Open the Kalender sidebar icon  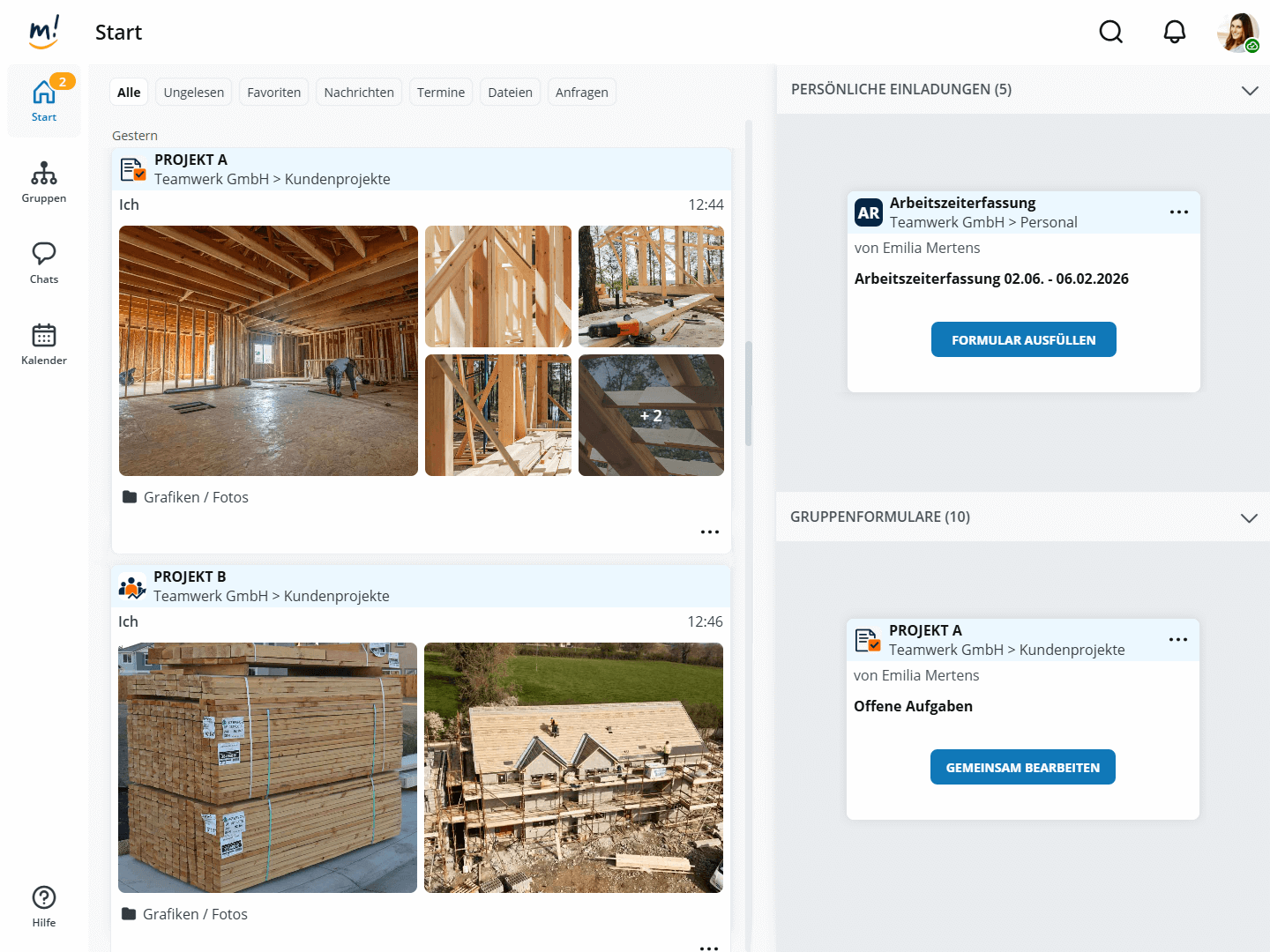[44, 344]
